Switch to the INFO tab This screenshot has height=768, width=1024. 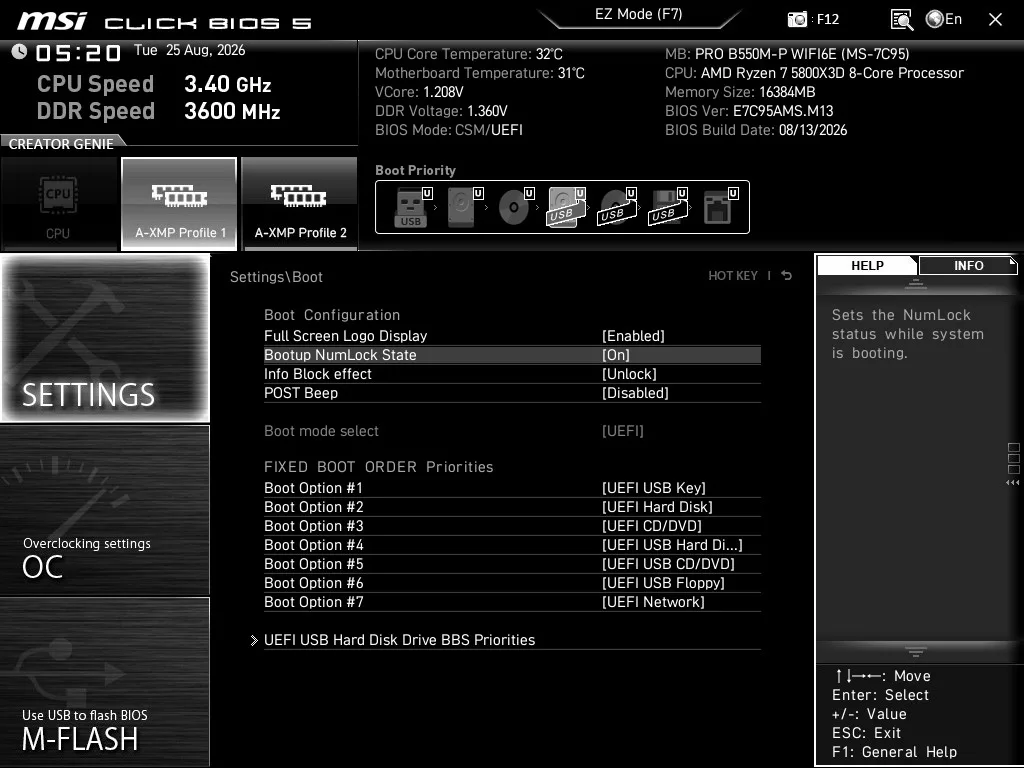968,266
